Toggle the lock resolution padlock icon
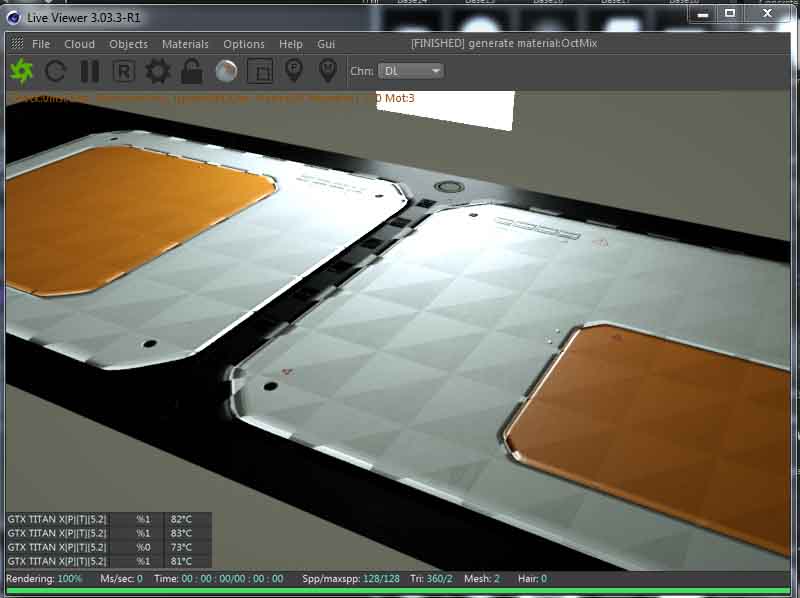800x598 pixels. click(x=192, y=71)
